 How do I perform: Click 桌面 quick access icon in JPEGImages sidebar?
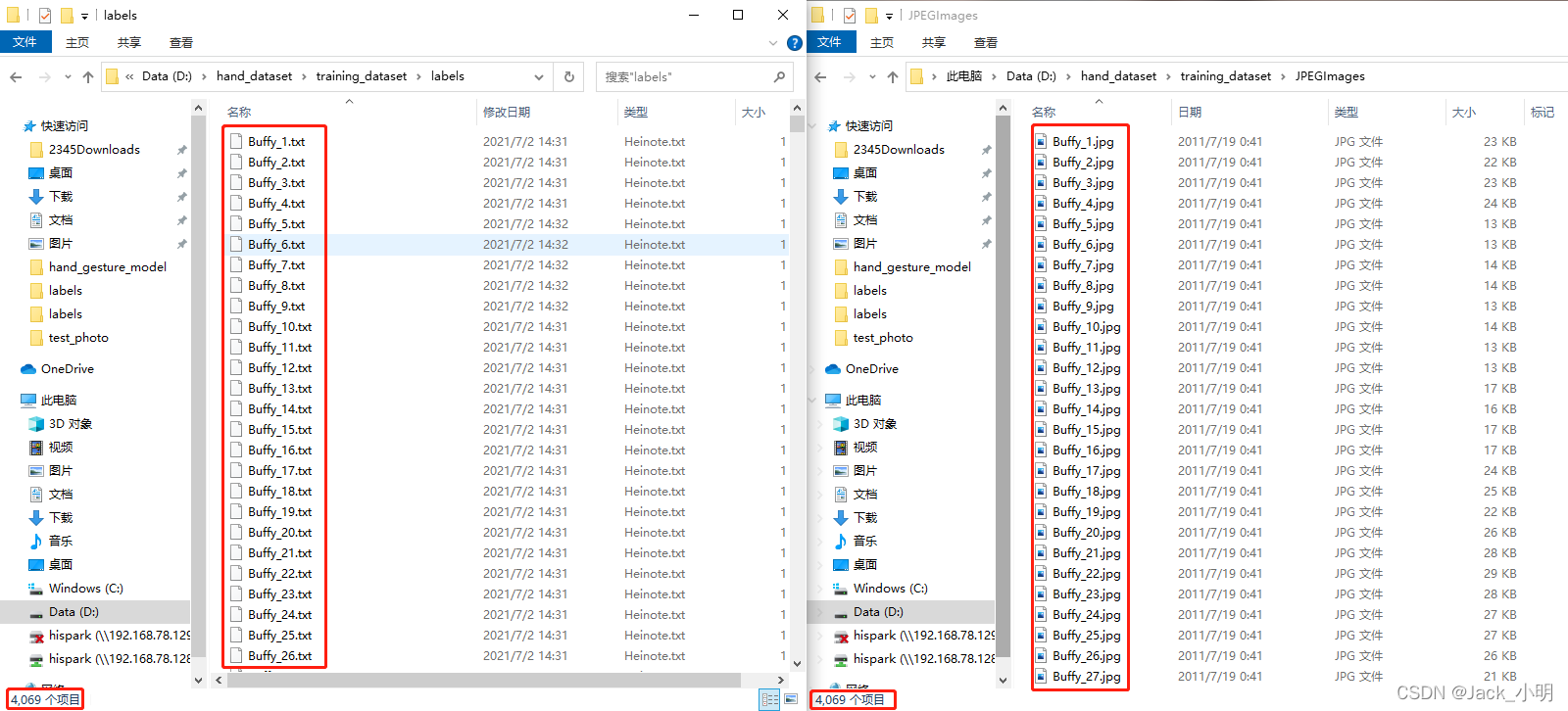point(841,172)
